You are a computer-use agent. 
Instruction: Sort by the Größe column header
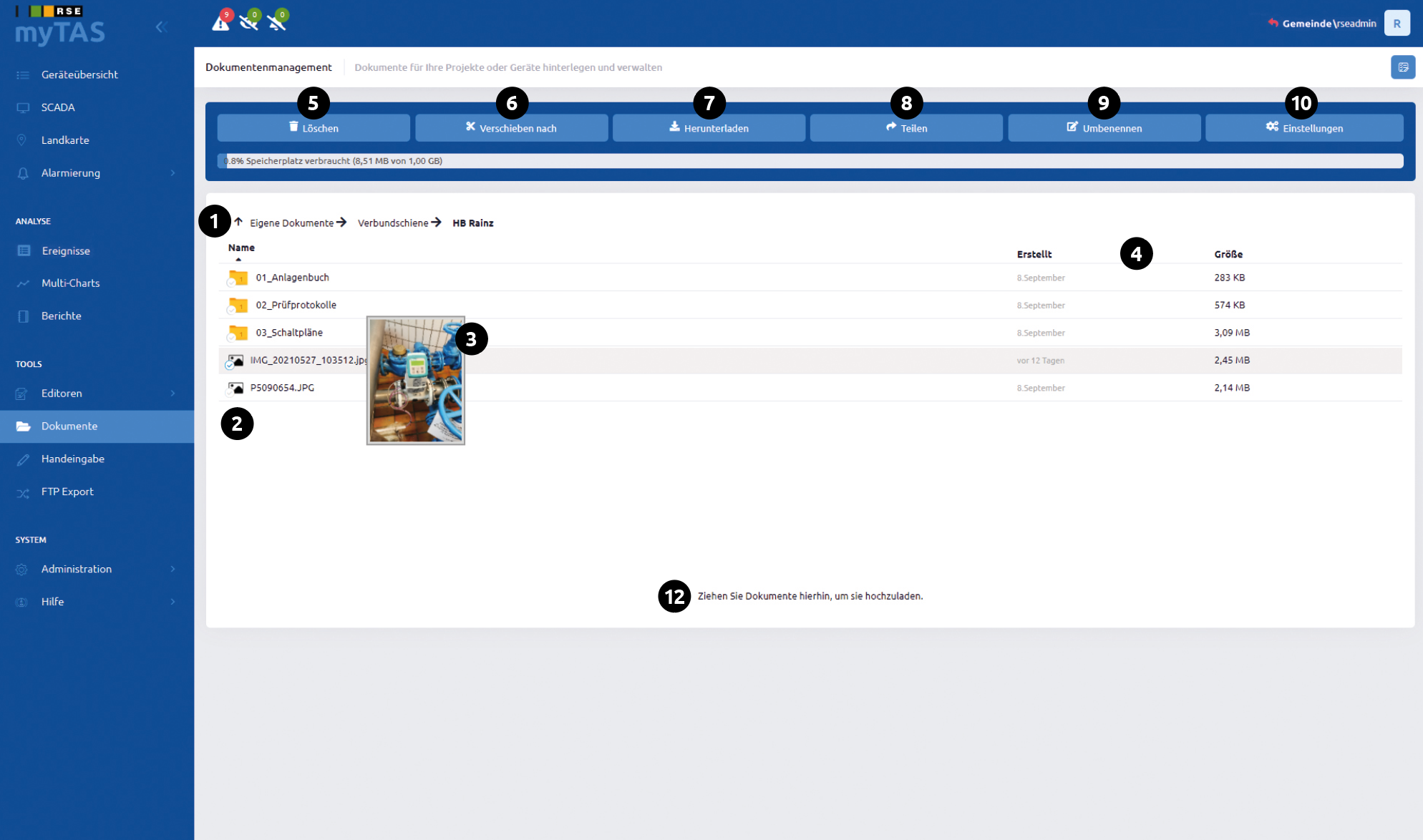(x=1228, y=254)
